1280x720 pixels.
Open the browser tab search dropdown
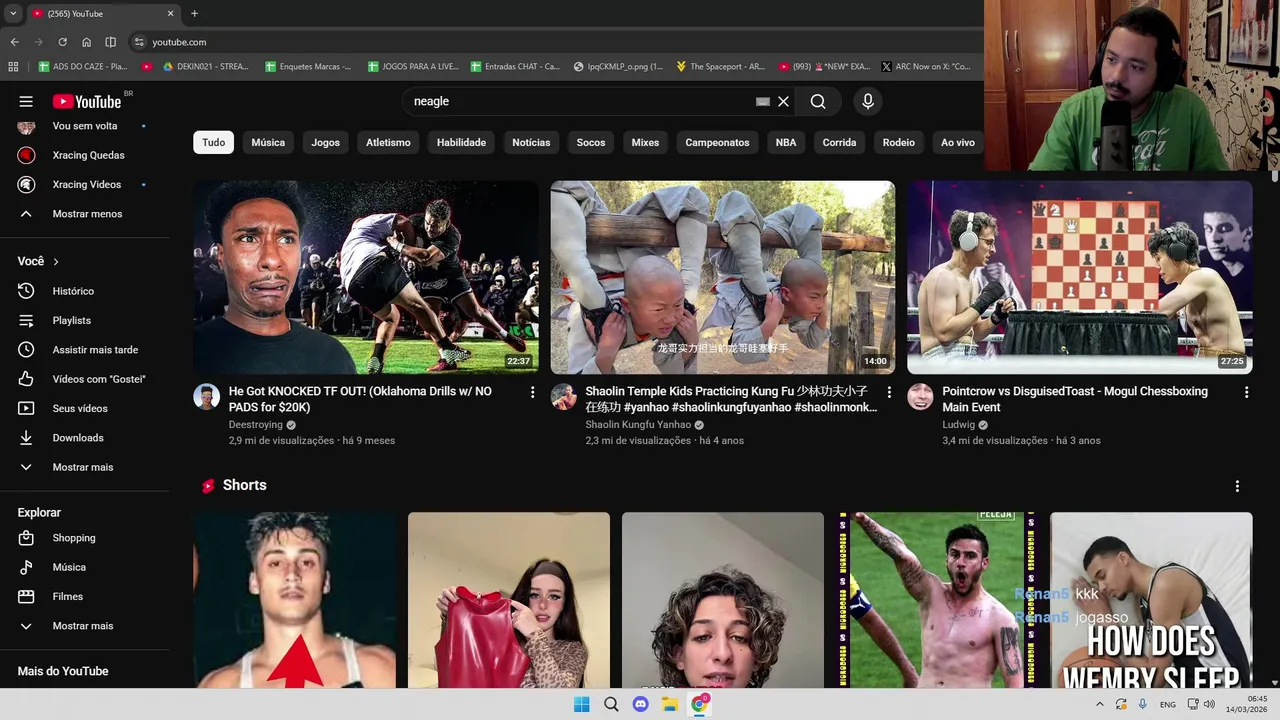tap(13, 14)
